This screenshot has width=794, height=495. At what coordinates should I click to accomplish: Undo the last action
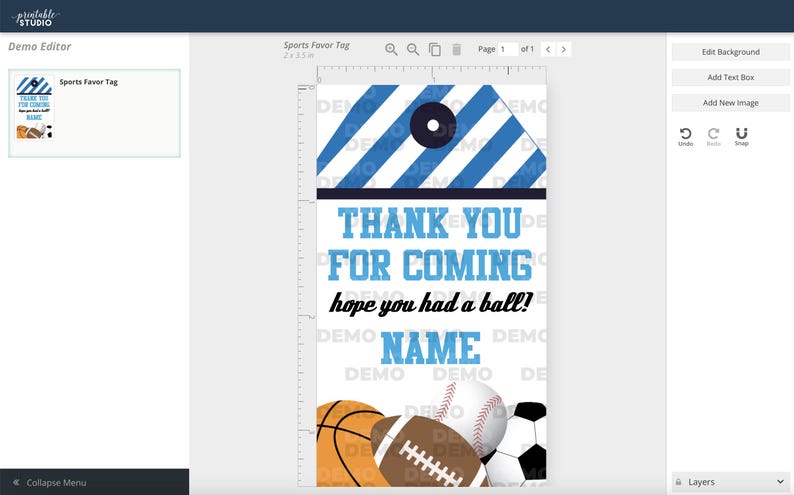pyautogui.click(x=686, y=137)
